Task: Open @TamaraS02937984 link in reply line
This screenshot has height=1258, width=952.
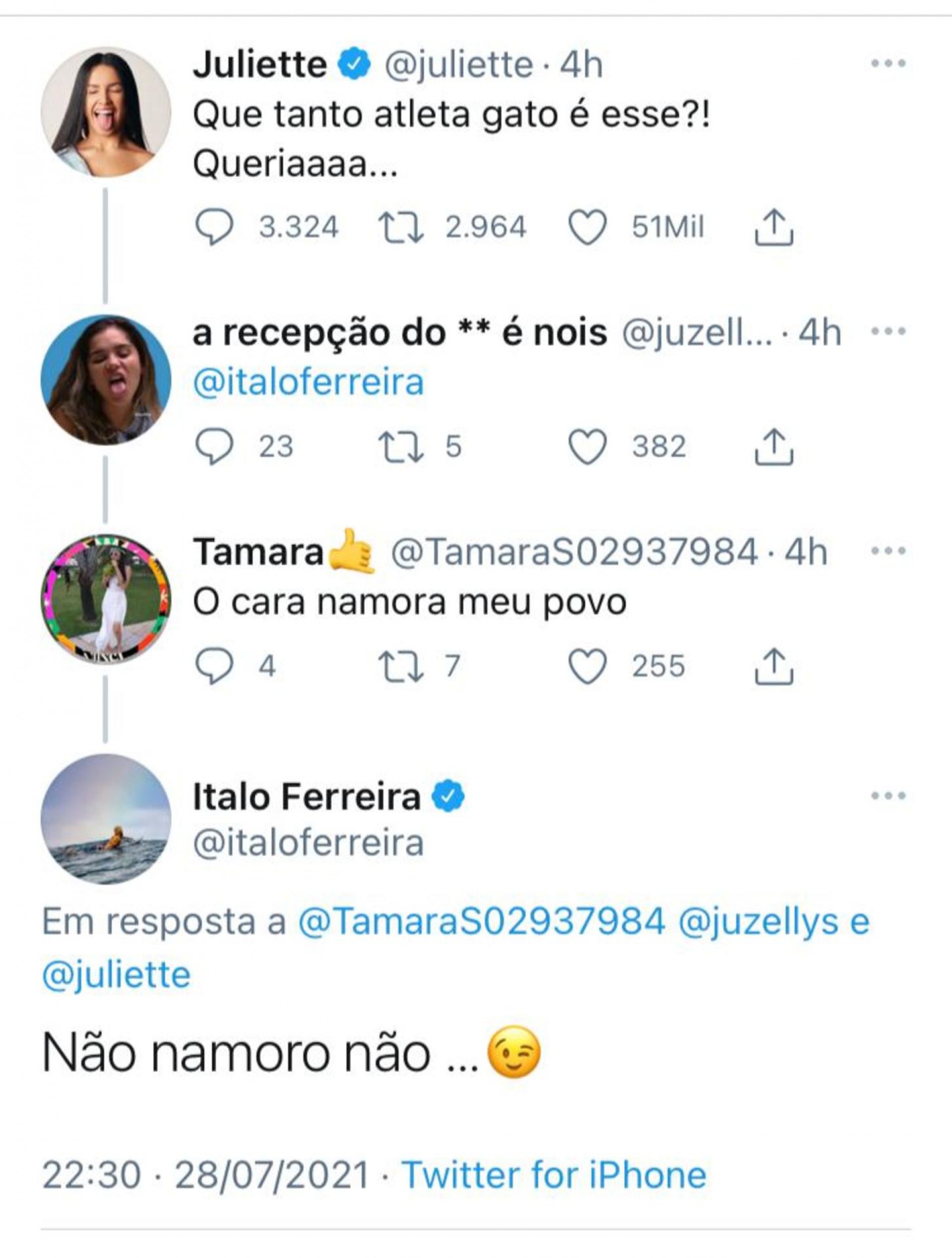Action: point(481,922)
